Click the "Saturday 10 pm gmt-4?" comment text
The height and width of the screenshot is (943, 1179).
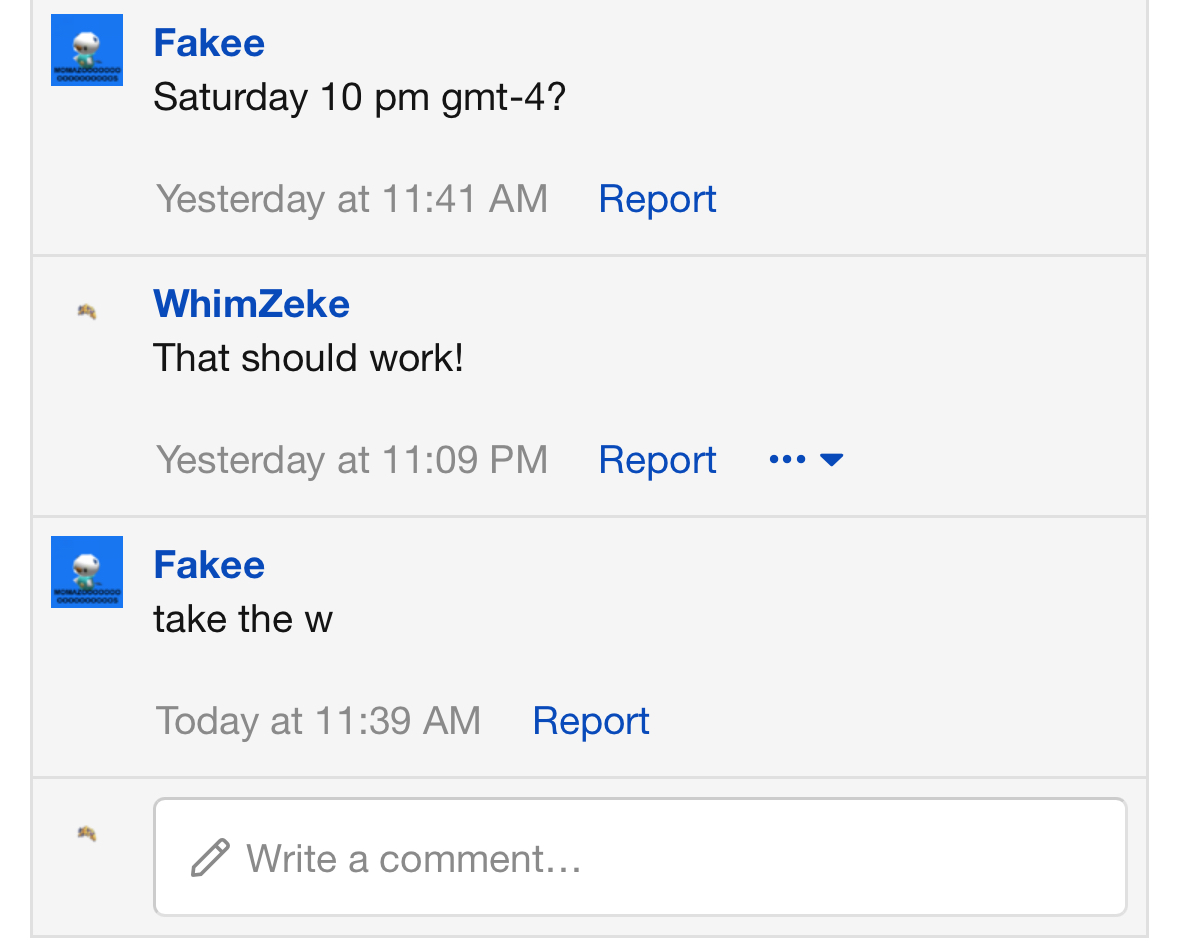pos(359,97)
